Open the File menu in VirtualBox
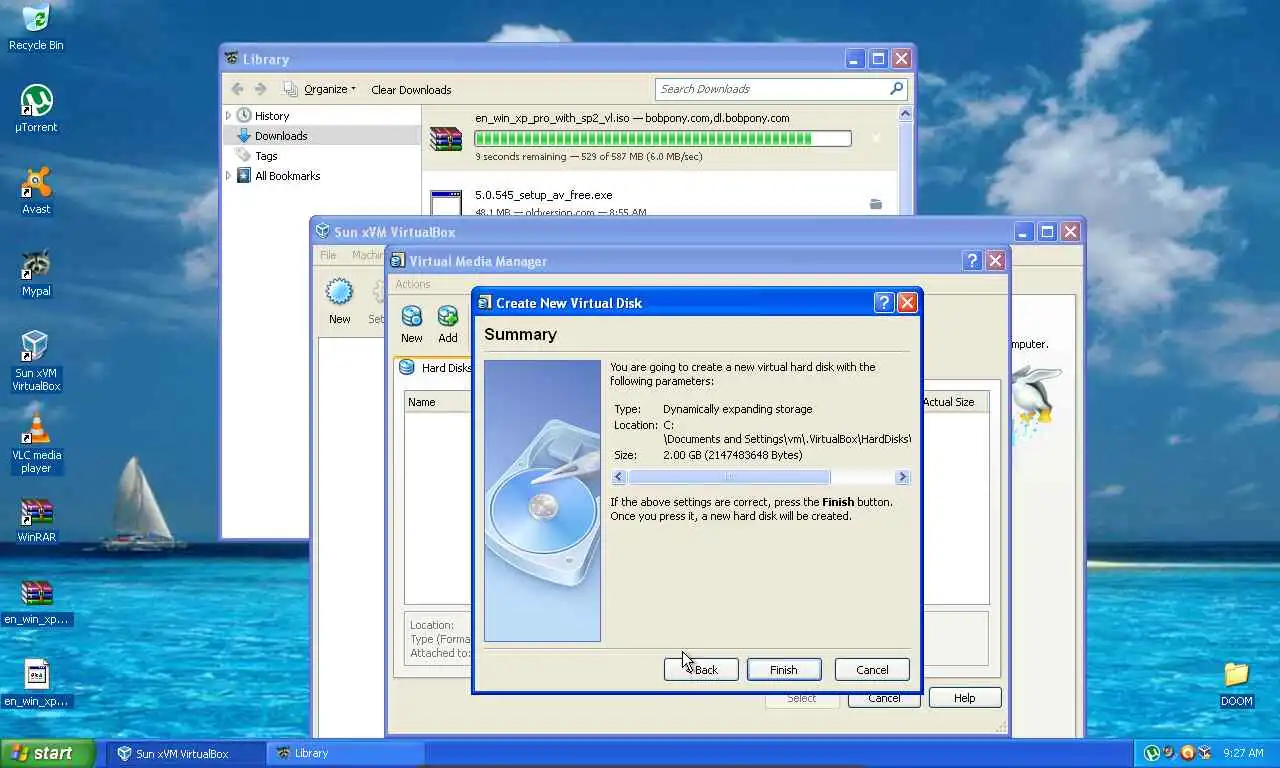 coord(328,255)
